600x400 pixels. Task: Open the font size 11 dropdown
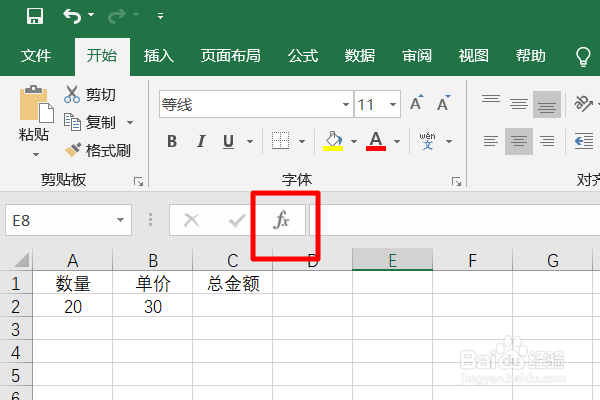[393, 104]
